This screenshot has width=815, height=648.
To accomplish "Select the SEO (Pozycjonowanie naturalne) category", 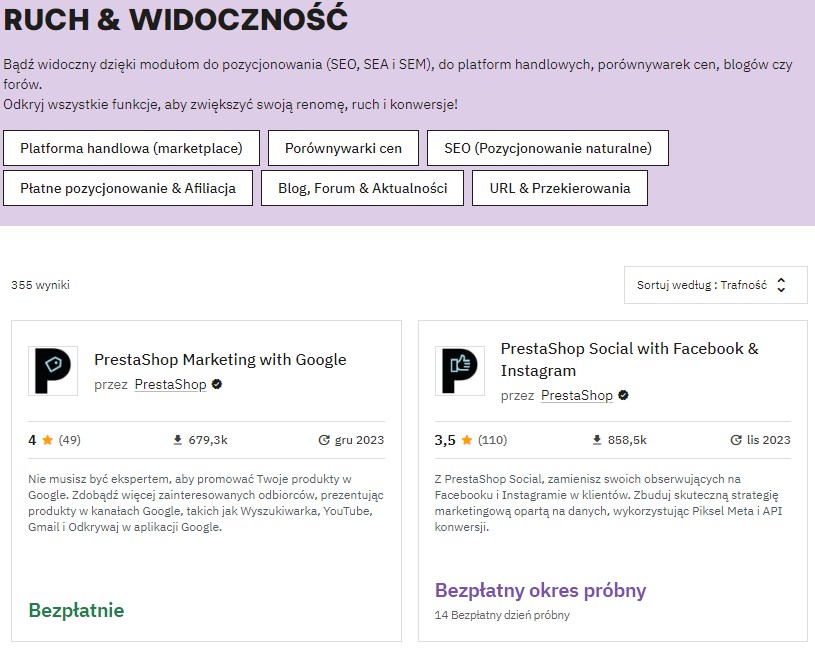I will click(x=547, y=148).
